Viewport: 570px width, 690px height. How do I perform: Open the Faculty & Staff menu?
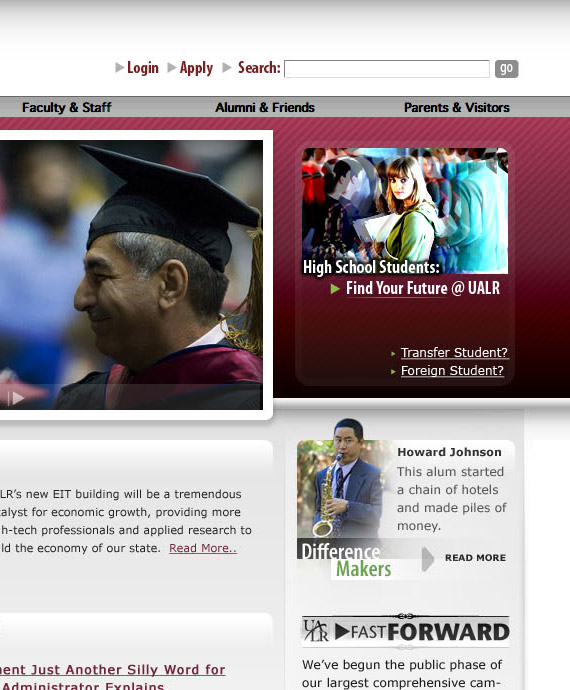pos(67,107)
